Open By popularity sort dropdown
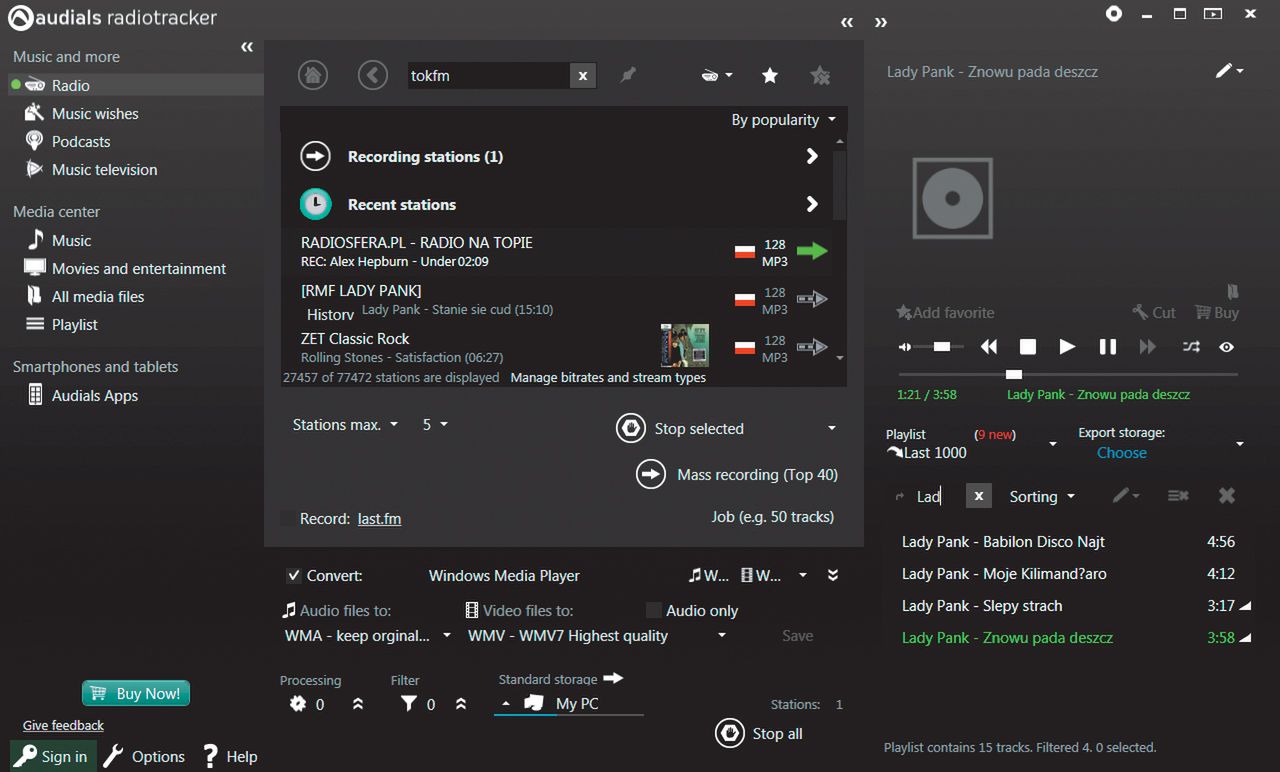 tap(783, 119)
